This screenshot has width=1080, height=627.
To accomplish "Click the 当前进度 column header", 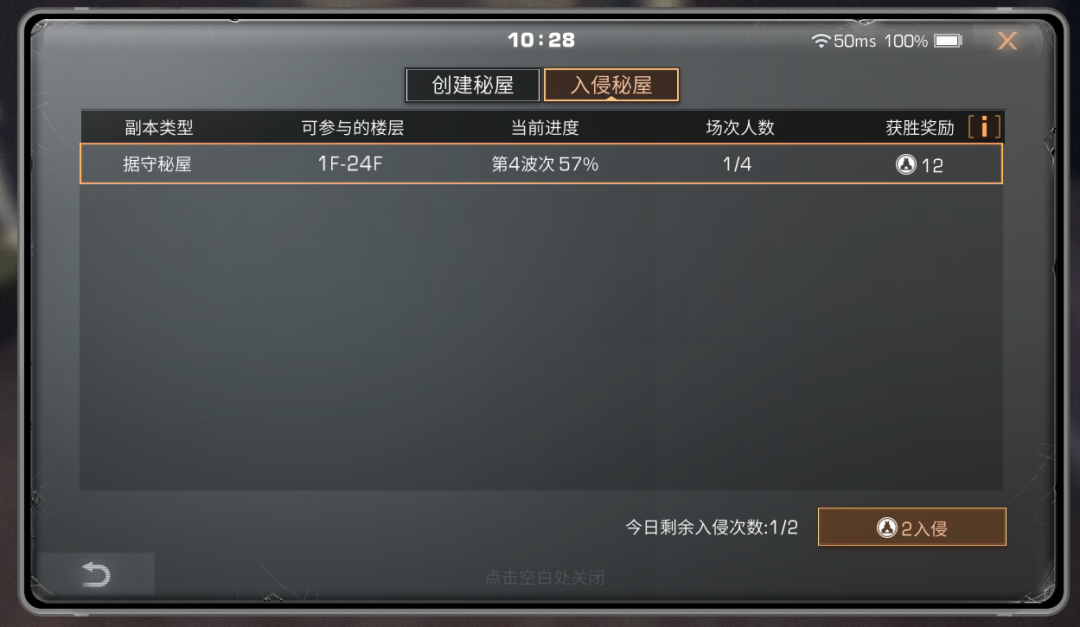I will [544, 127].
